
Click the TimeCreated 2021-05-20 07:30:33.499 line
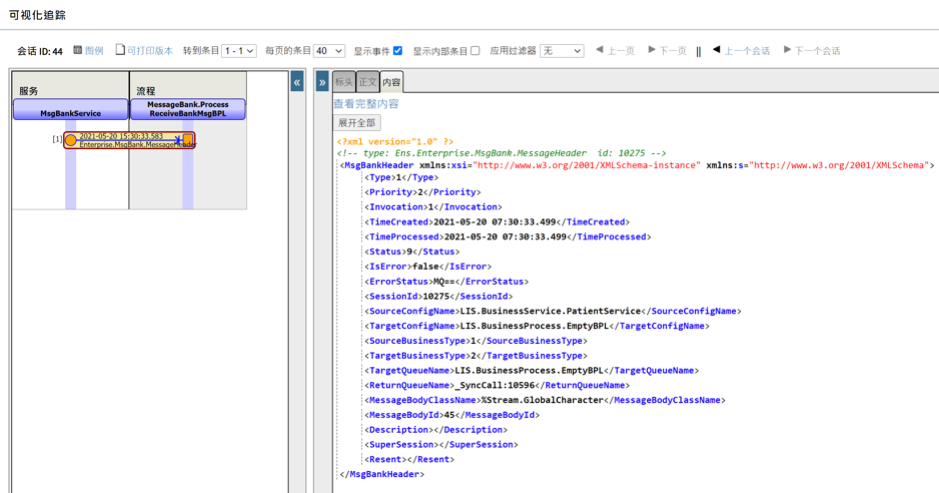click(497, 222)
